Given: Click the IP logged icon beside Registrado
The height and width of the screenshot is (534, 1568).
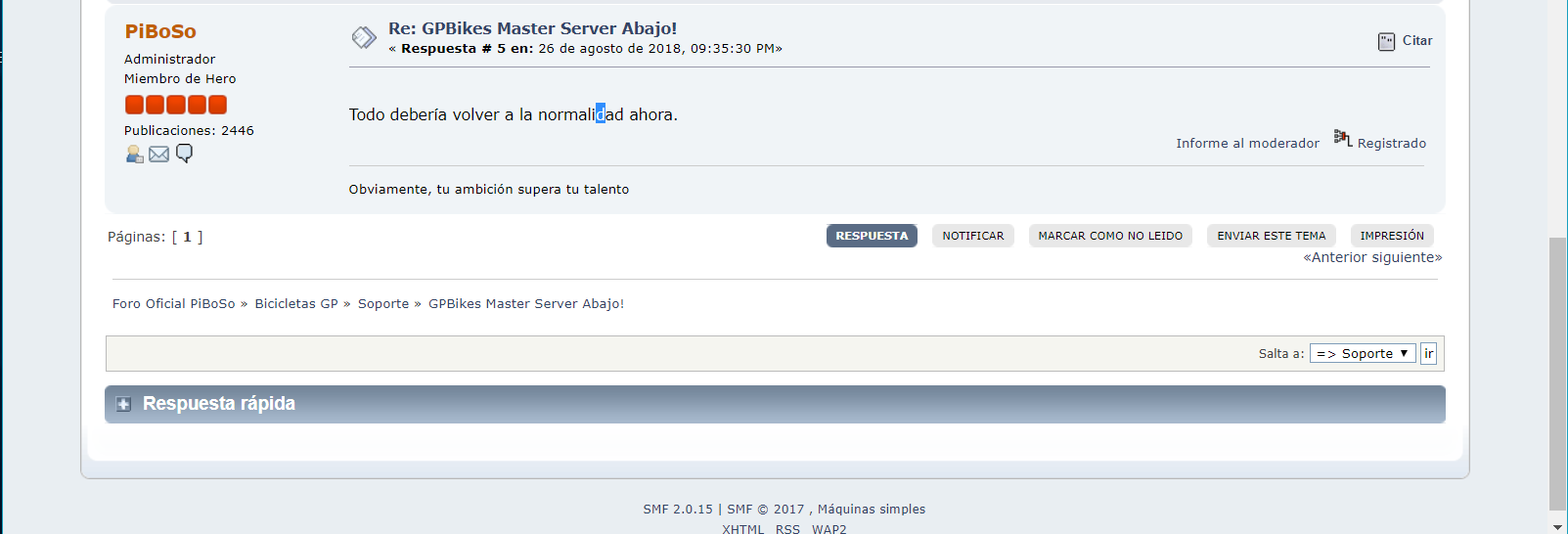Looking at the screenshot, I should click(x=1343, y=138).
